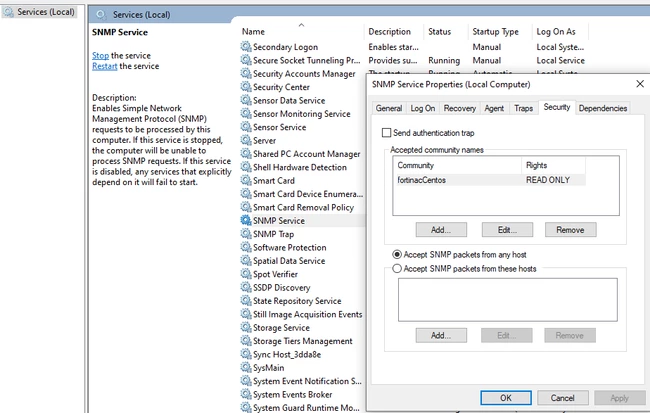The image size is (650, 413).
Task: Click the gear icon beside SysMain
Action: pos(246,367)
